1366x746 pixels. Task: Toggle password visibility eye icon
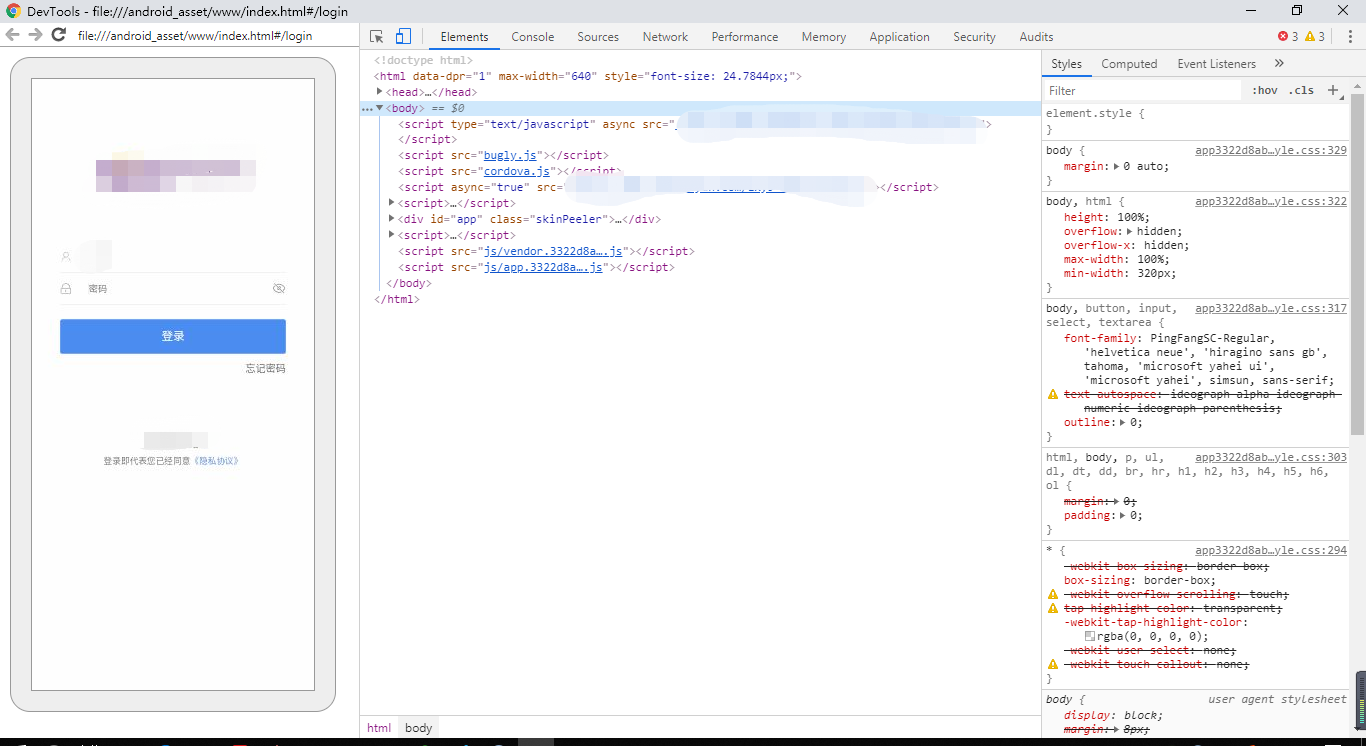279,288
